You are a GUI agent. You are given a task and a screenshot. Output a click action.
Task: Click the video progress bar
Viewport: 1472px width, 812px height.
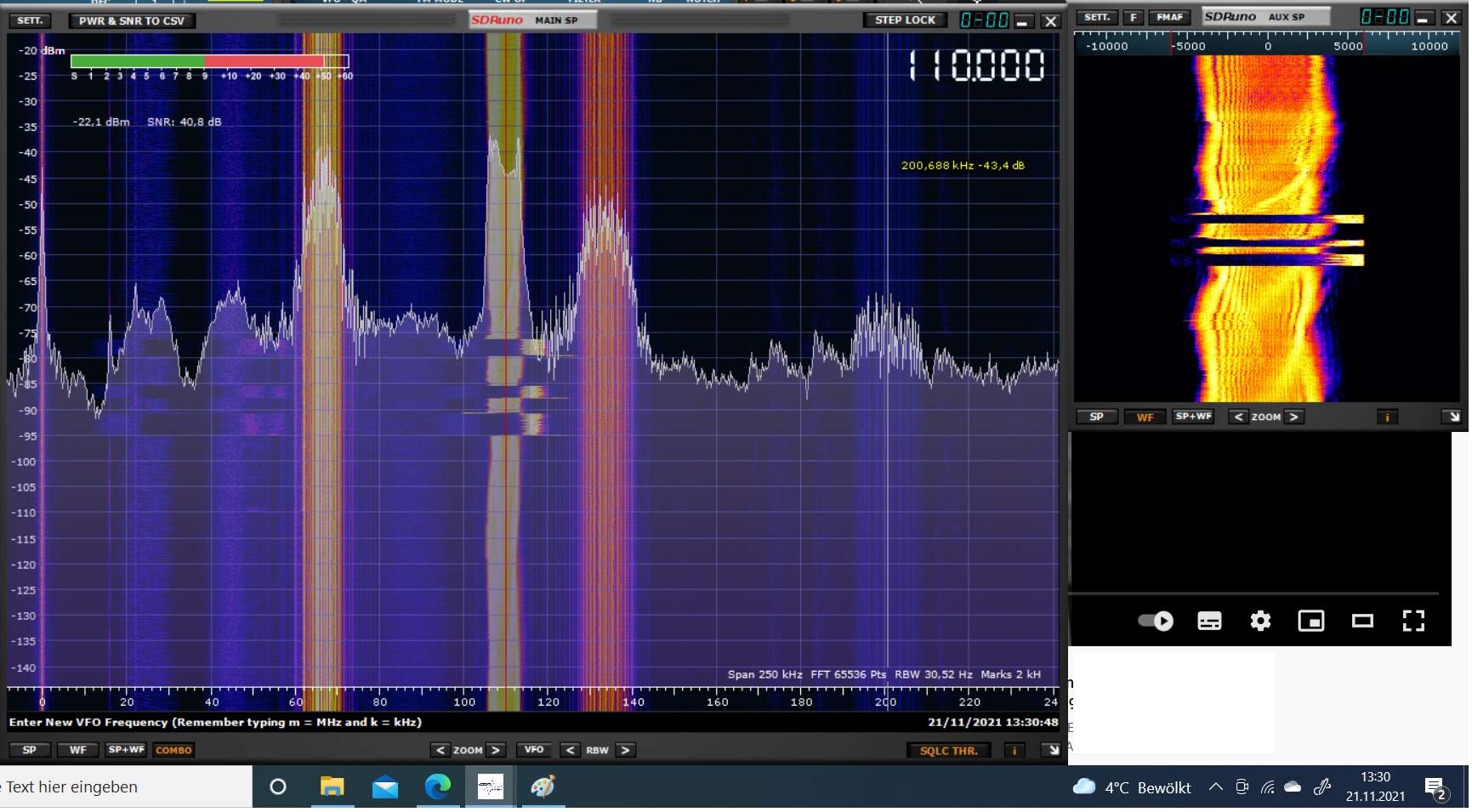coord(1253,593)
